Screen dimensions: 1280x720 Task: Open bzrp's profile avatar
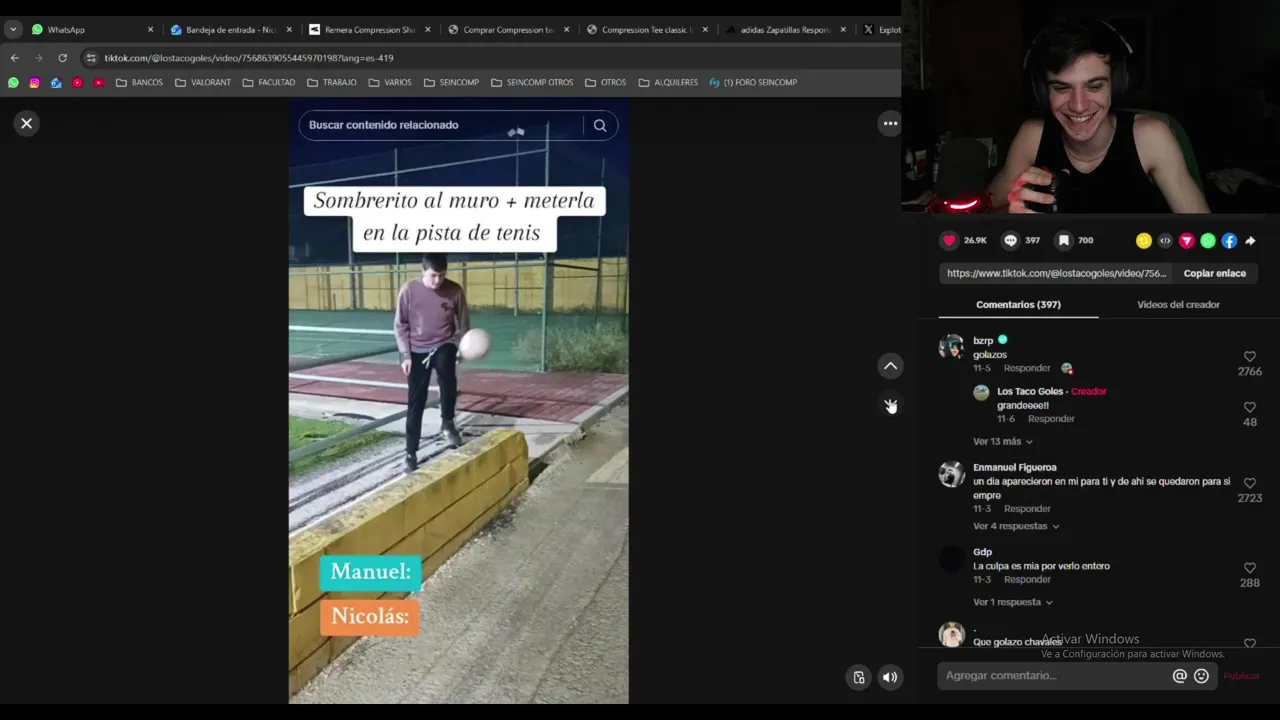pos(951,347)
